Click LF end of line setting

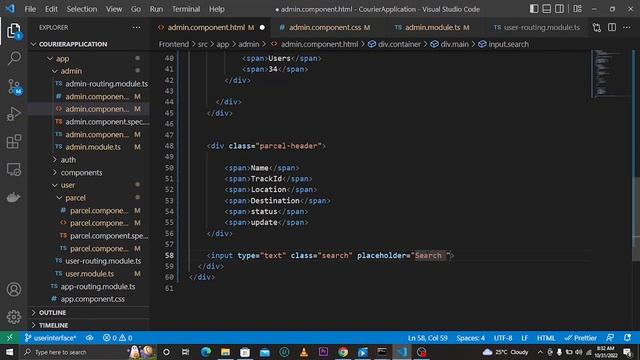(x=524, y=338)
